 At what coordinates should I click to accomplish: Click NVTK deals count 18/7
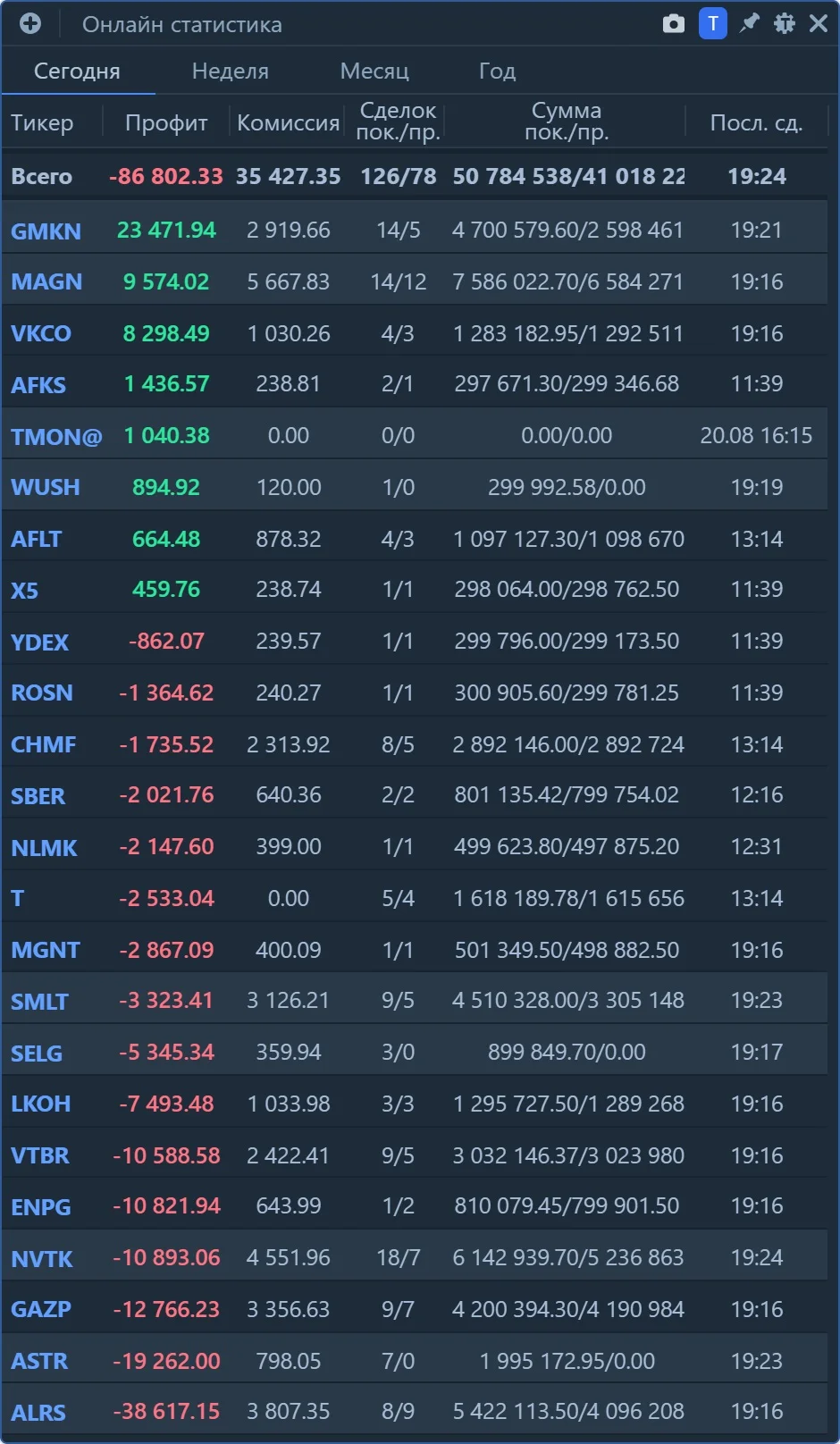tap(398, 1257)
